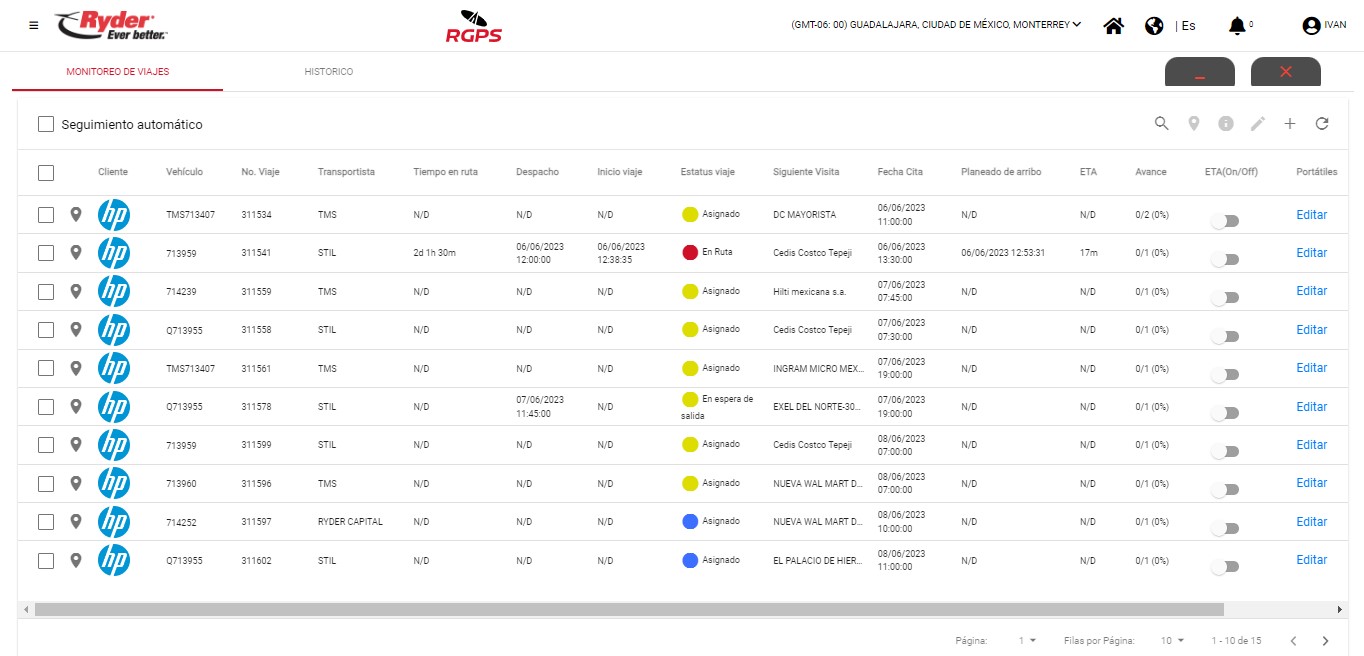
Task: Open the IVAN user profile icon
Action: (x=1311, y=26)
